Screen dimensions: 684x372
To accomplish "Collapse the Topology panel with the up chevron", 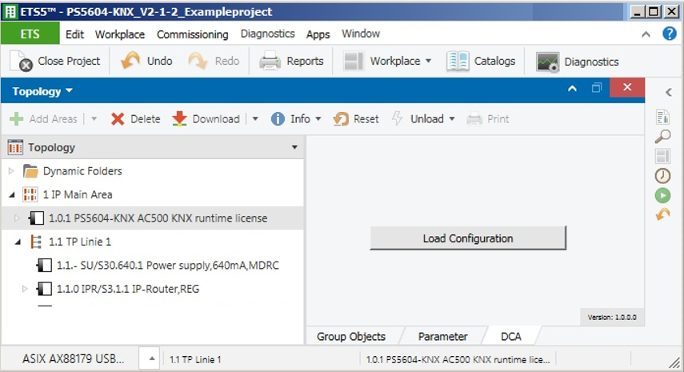I will point(572,89).
